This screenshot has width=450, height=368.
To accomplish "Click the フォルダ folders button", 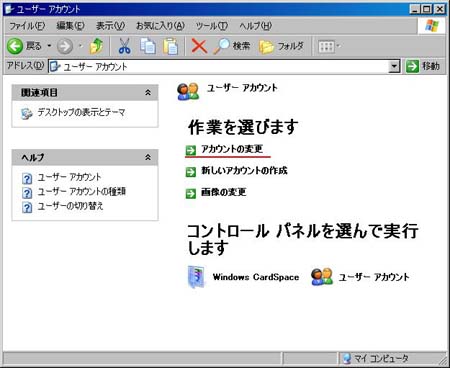I will coord(281,46).
